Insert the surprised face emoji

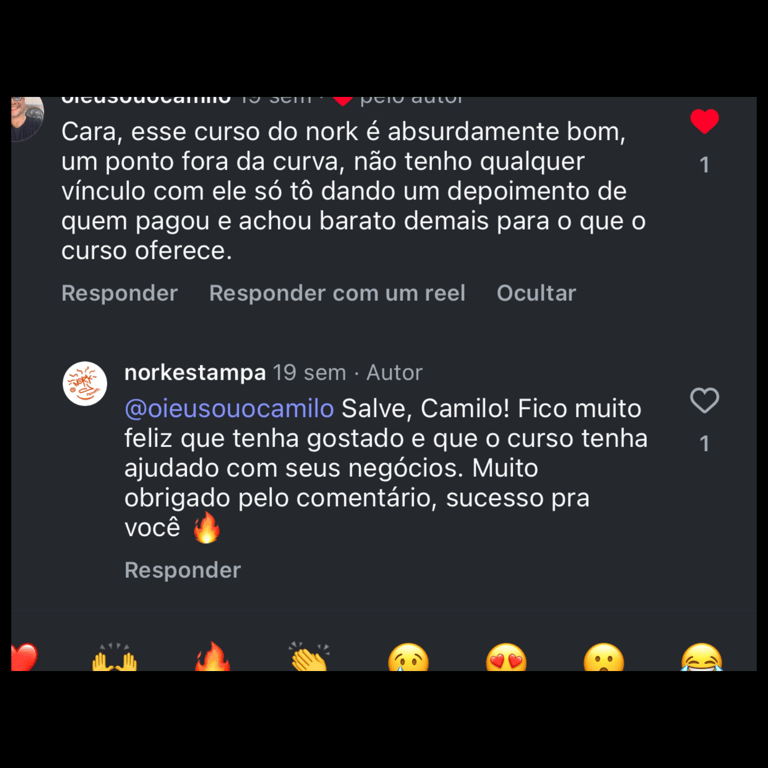(603, 657)
